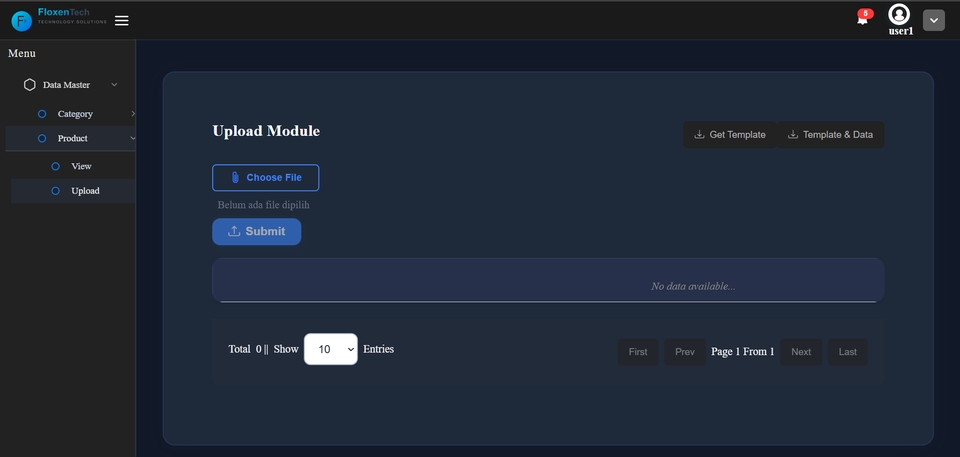960x457 pixels.
Task: Click the hexagon icon beside Data Master
Action: tap(30, 85)
